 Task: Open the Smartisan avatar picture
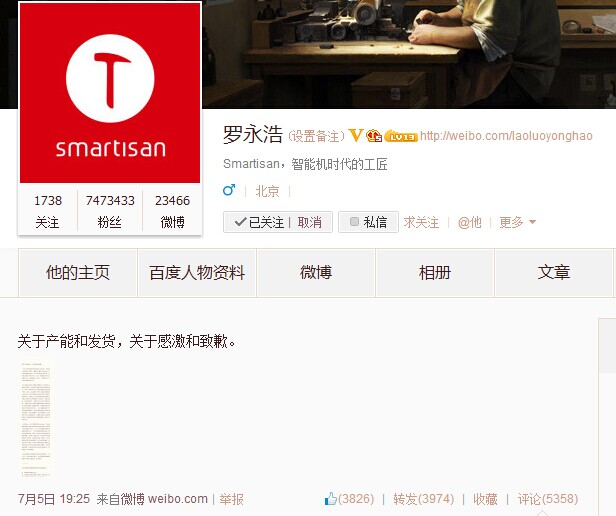(x=110, y=93)
